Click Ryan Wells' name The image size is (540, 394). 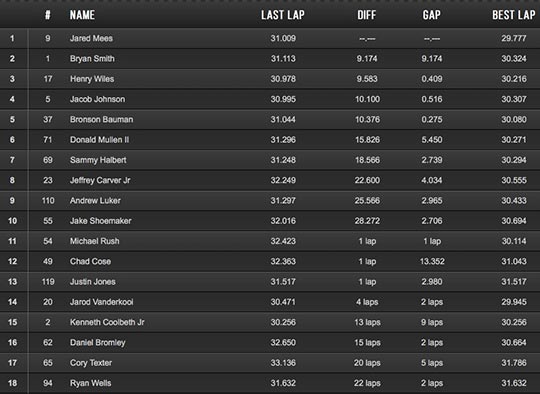coord(91,383)
